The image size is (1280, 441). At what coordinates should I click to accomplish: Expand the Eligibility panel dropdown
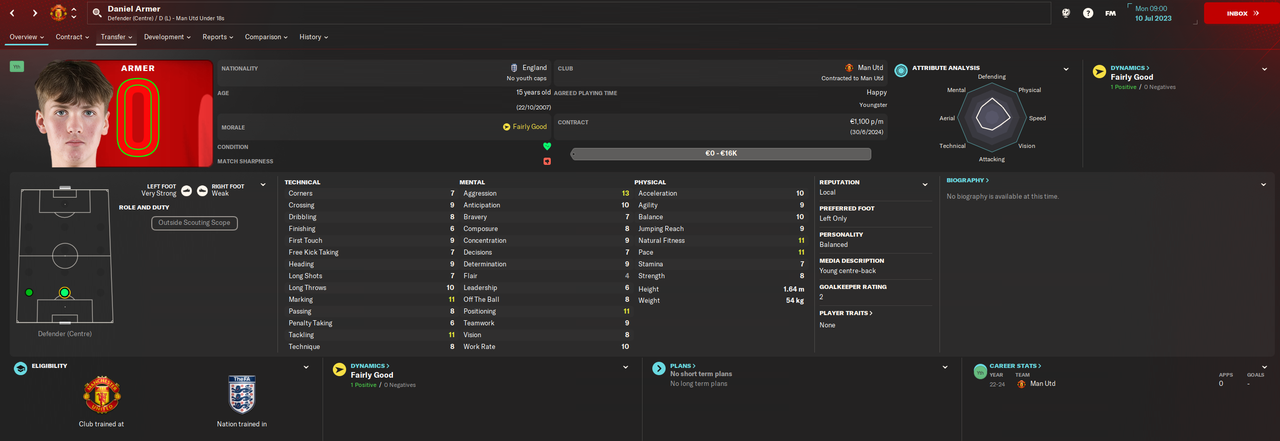tap(306, 367)
